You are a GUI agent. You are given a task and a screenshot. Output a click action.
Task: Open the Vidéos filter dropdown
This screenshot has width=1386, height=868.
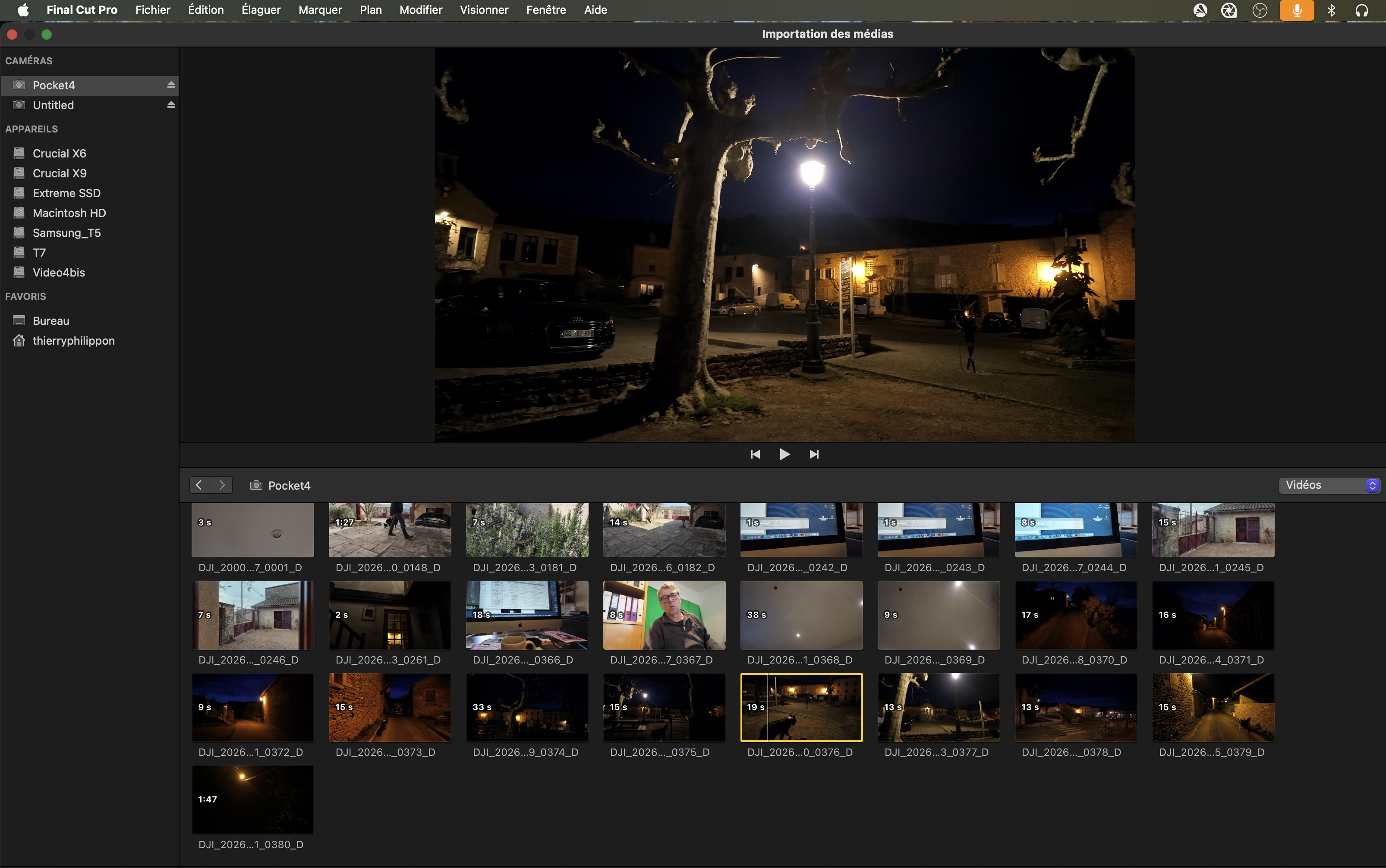(x=1329, y=485)
